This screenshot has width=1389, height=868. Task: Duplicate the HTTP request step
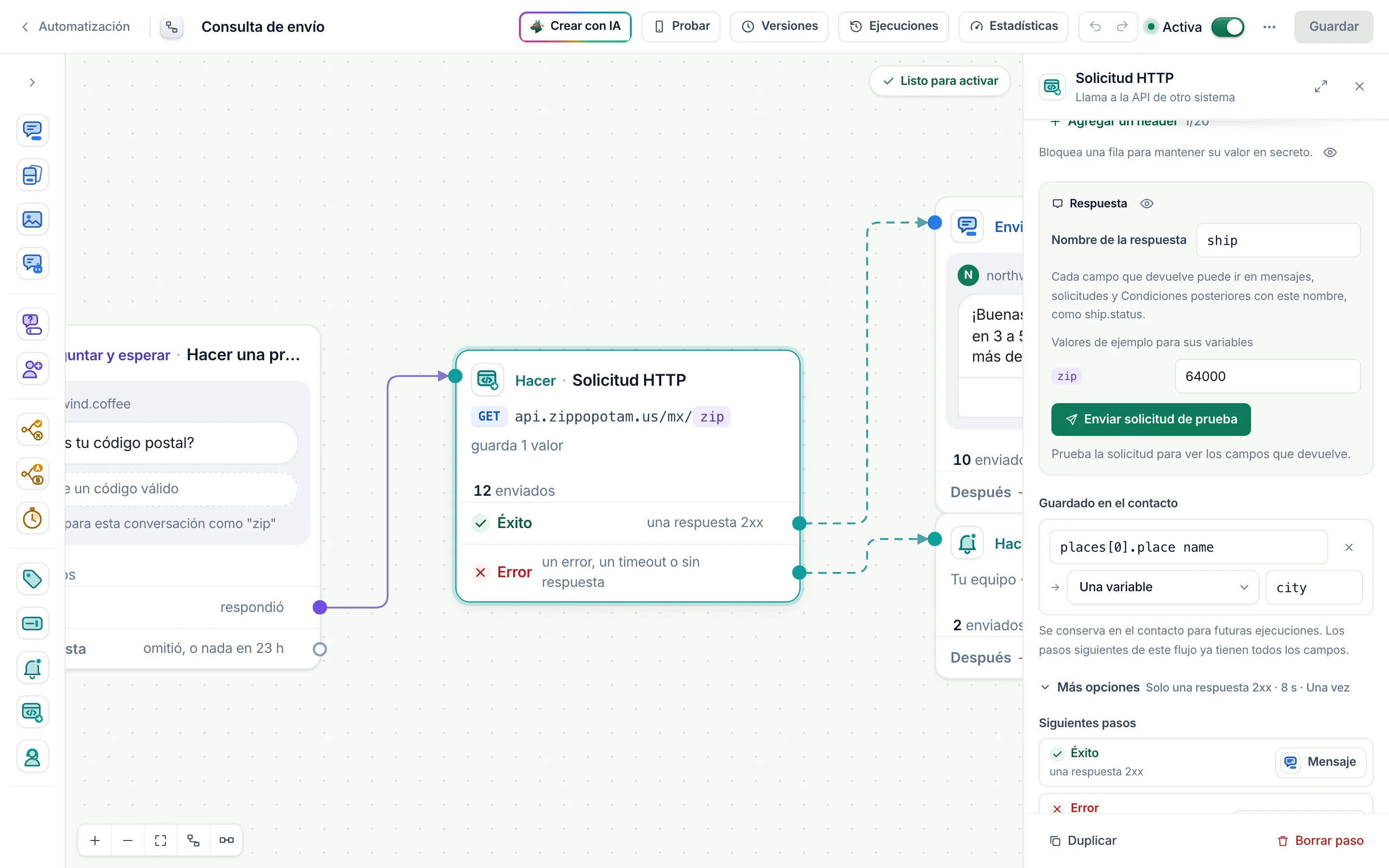[1082, 841]
